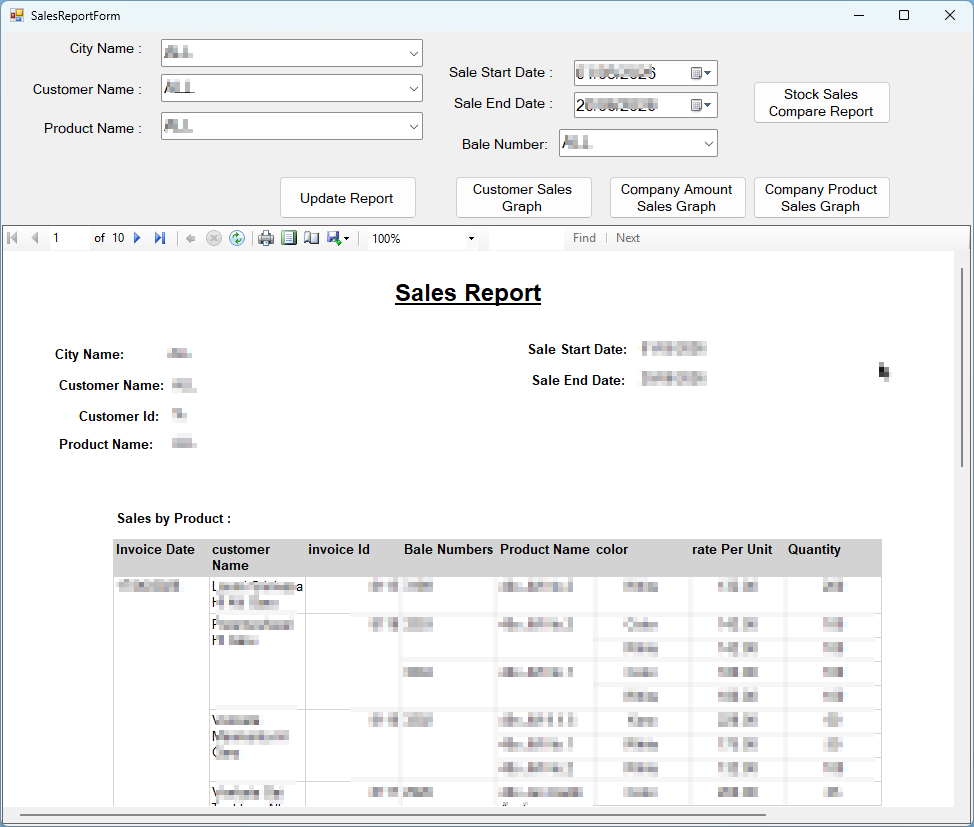974x827 pixels.
Task: Click color column header
Action: pyautogui.click(x=612, y=549)
